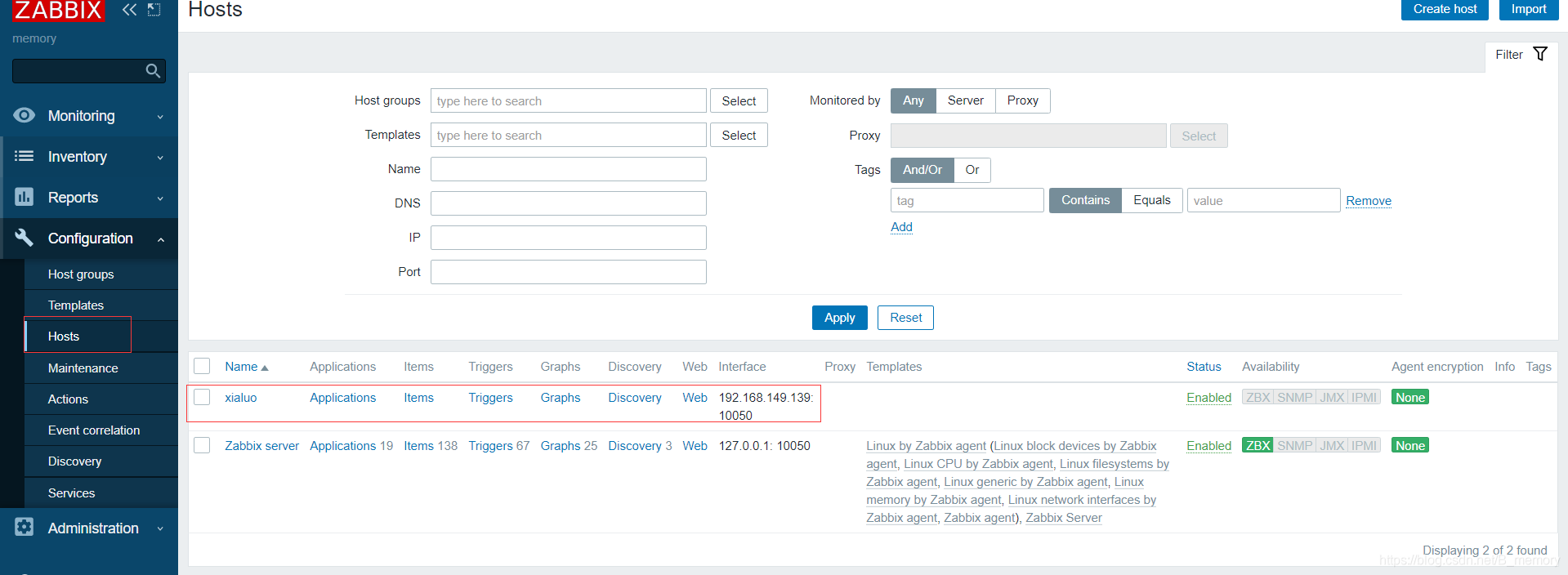Screen dimensions: 1568x575
Task: Click Select next to Host groups
Action: [x=739, y=100]
